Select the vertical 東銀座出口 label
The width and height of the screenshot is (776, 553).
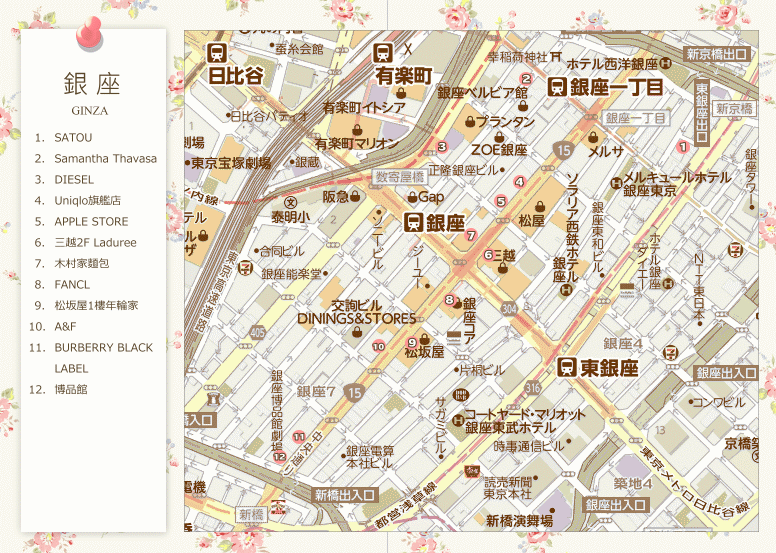click(x=702, y=113)
